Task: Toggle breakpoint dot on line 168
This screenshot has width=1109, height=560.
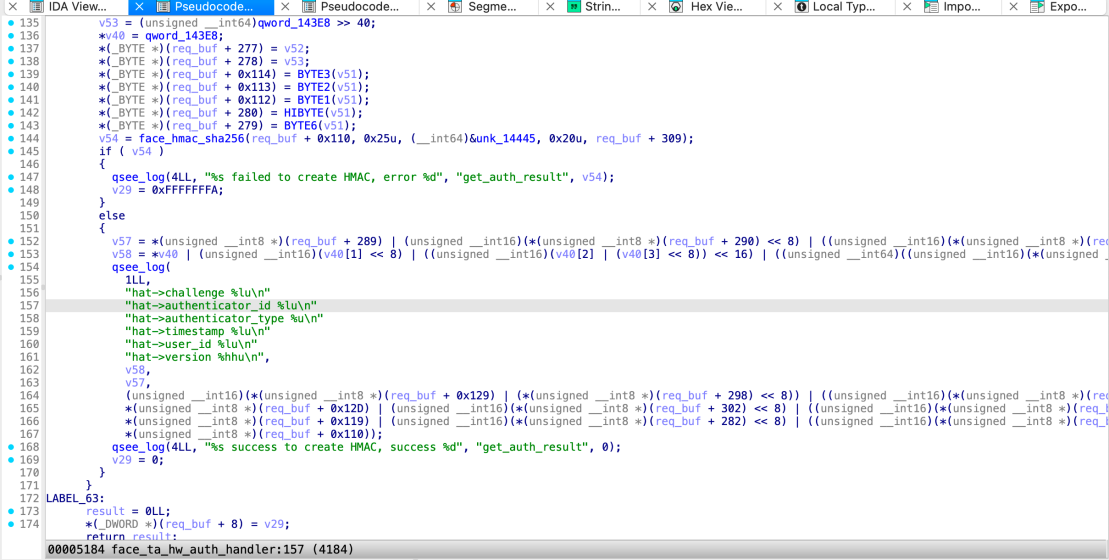Action: [11, 447]
